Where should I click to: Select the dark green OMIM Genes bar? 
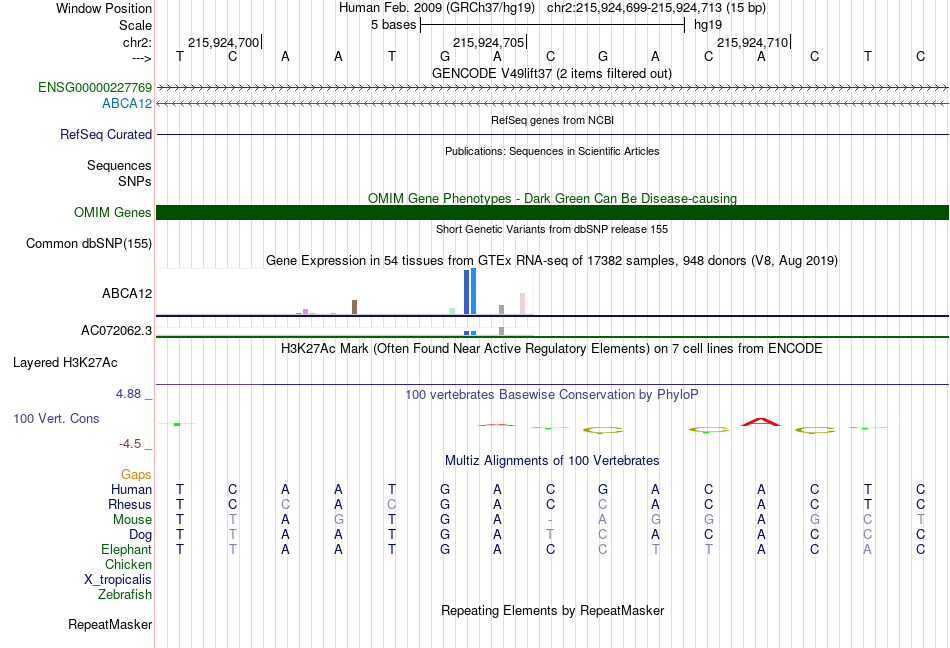point(552,213)
